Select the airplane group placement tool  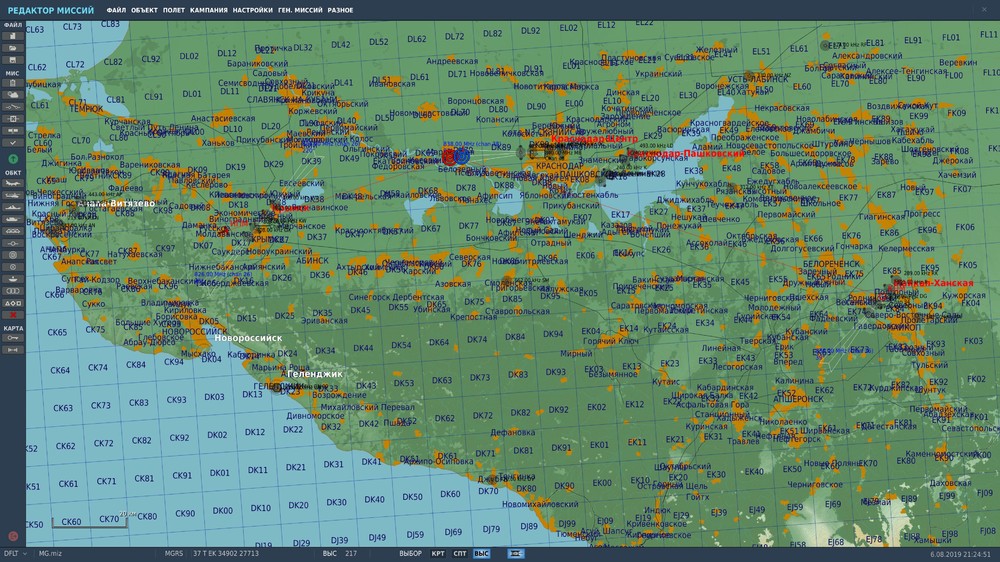pos(13,184)
